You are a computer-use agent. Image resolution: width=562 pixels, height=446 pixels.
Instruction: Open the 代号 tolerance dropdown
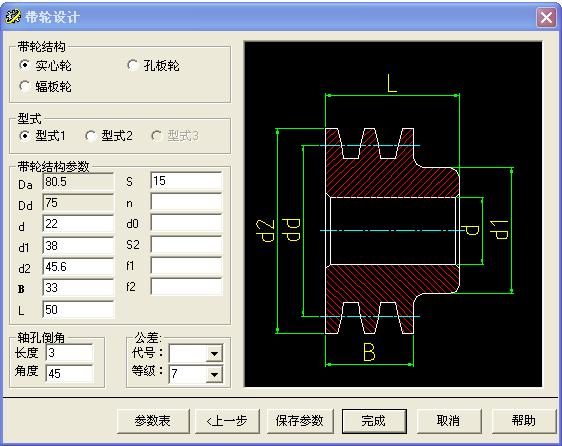coord(214,354)
